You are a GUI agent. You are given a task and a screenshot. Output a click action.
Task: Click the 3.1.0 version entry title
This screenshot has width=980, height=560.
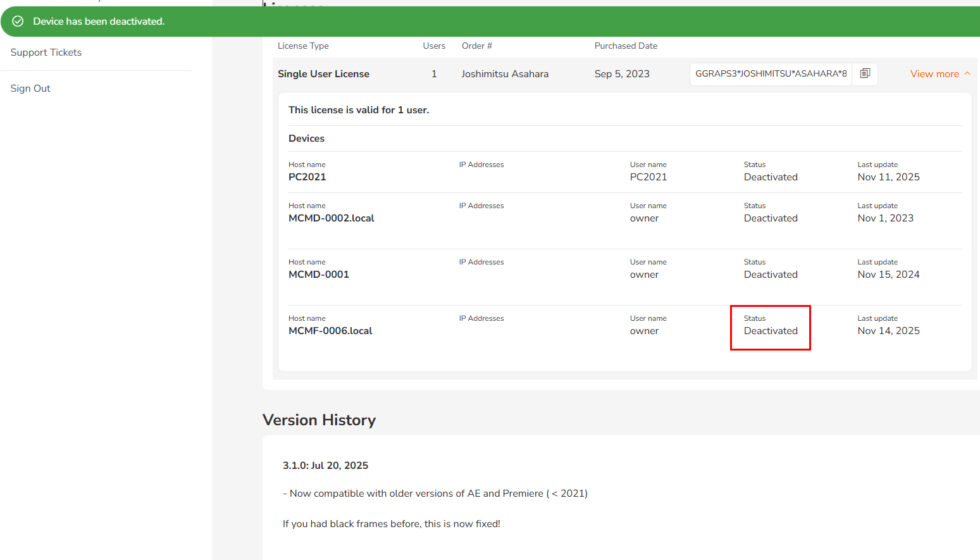coord(326,466)
